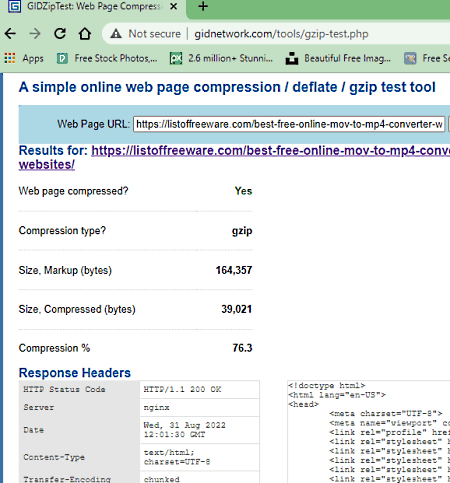Select the 'Yes' compressed value
This screenshot has width=450, height=483.
(x=243, y=191)
